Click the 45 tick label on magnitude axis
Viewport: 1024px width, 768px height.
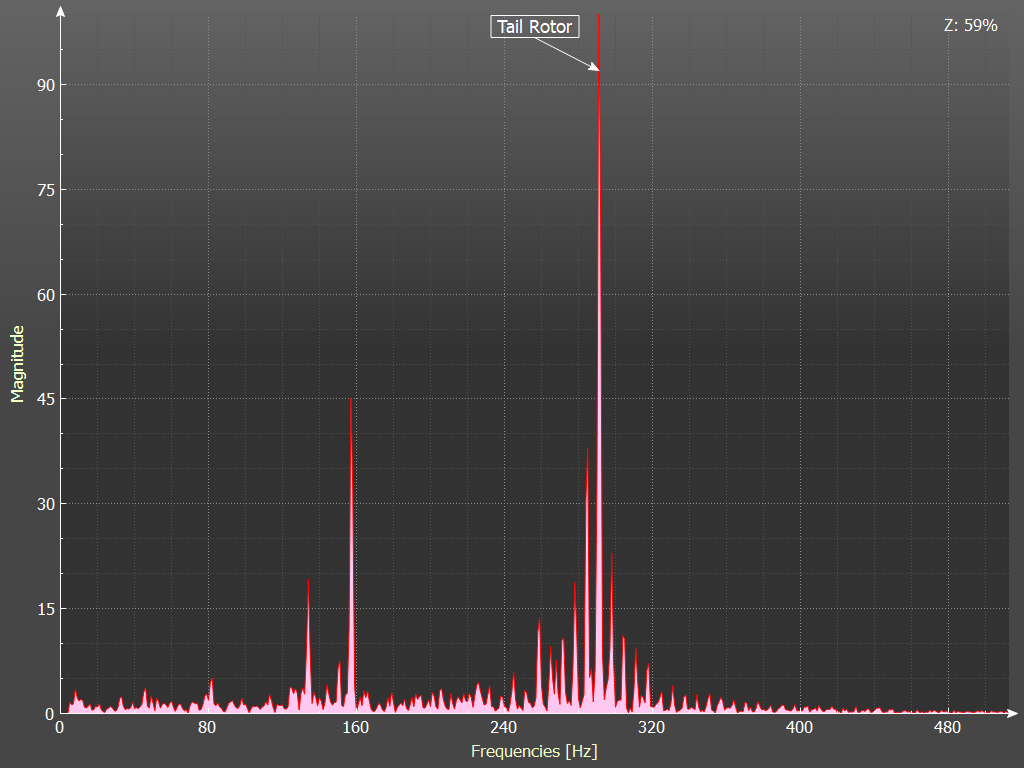(x=43, y=399)
